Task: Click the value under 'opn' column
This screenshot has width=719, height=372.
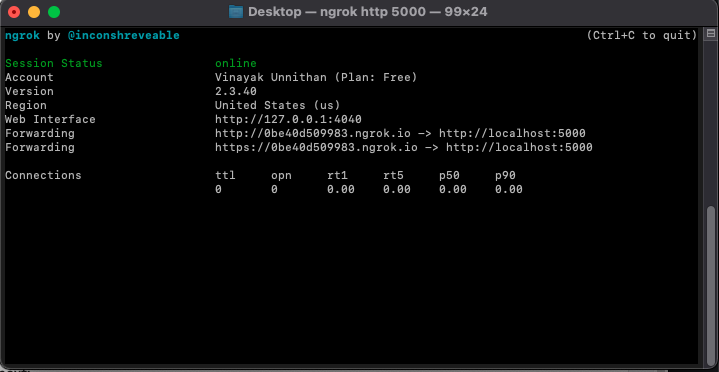Action: [274, 189]
